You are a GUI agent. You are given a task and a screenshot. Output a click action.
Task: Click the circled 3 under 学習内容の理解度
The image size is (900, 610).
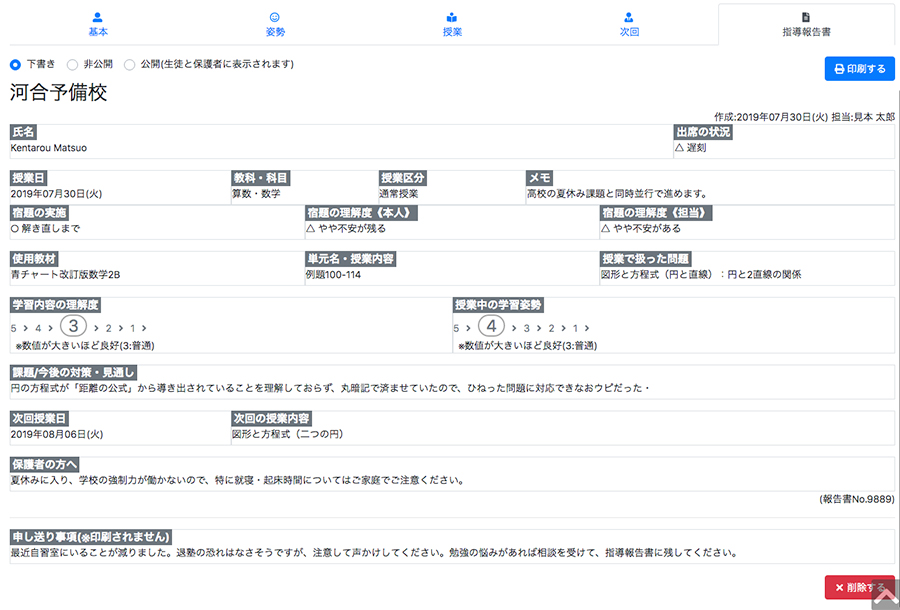click(73, 326)
